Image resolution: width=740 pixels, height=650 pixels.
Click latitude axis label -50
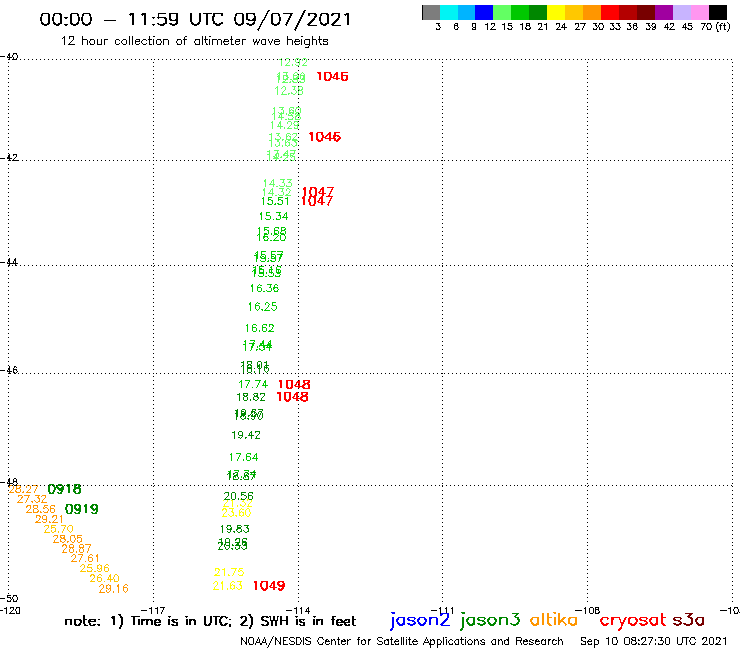tap(9, 599)
